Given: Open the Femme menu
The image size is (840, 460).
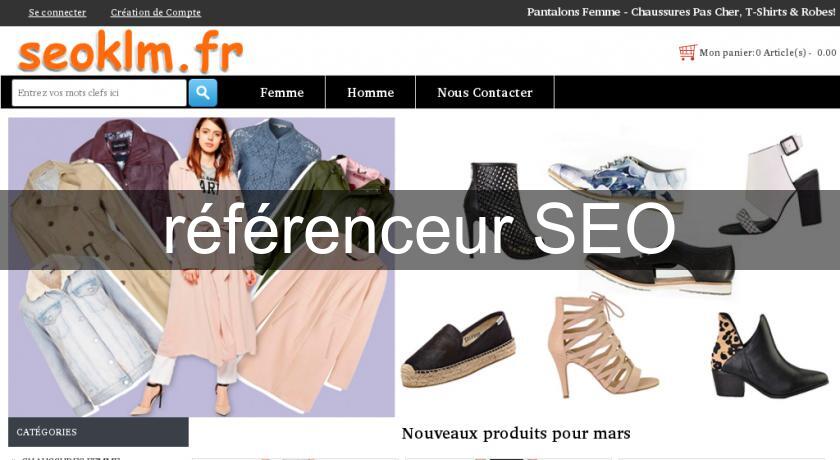Looking at the screenshot, I should coord(282,93).
